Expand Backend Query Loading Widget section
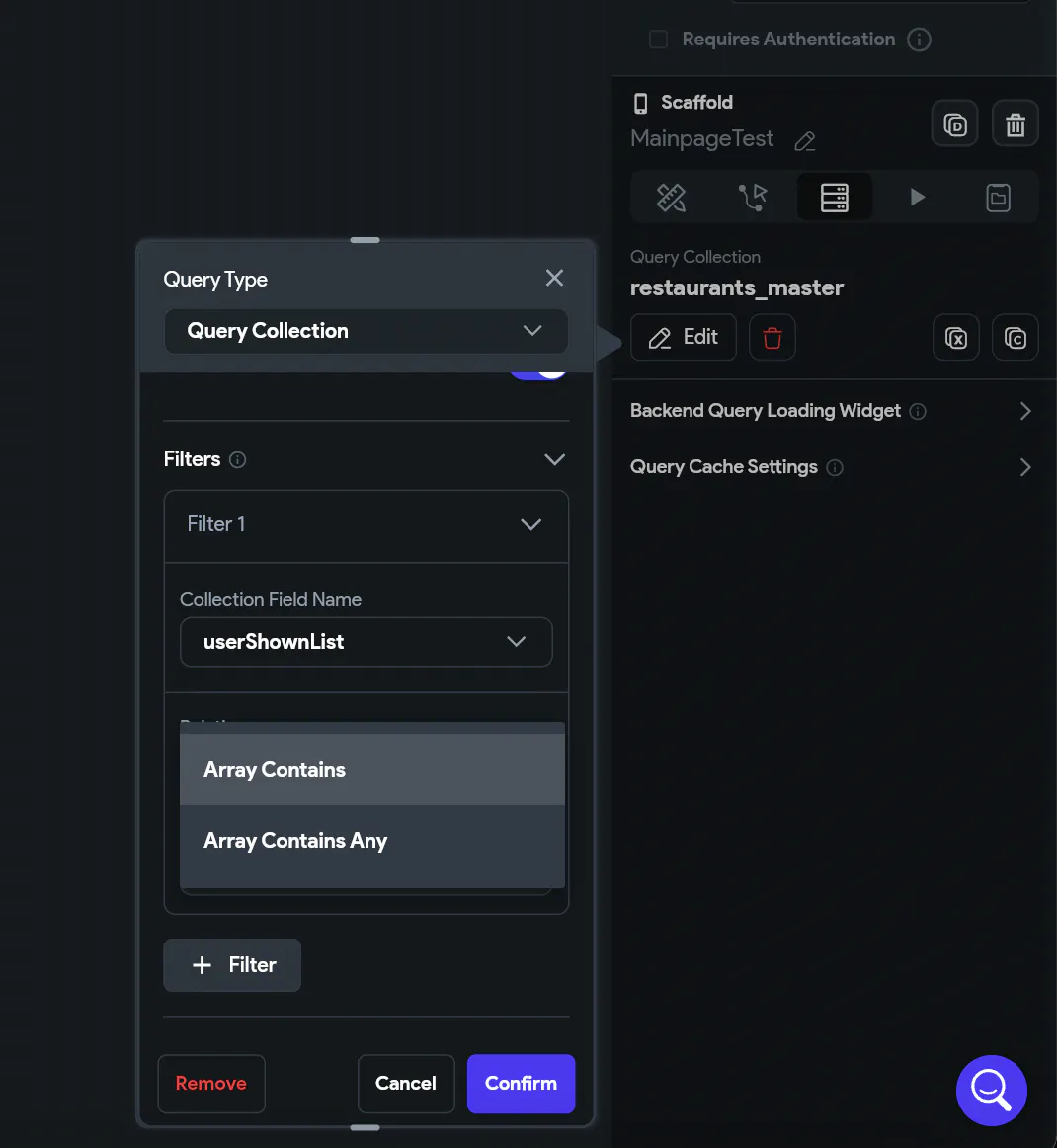The image size is (1057, 1148). [832, 411]
